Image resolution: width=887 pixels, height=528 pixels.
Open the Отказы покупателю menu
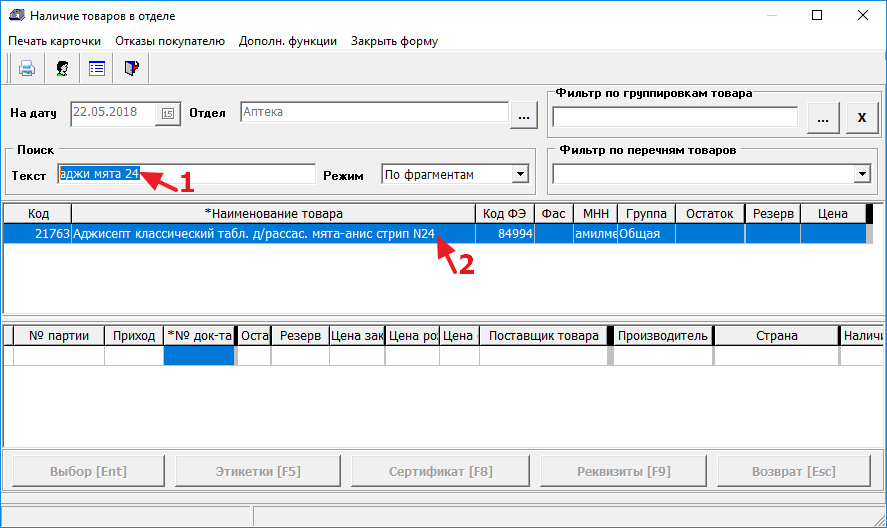[x=170, y=41]
